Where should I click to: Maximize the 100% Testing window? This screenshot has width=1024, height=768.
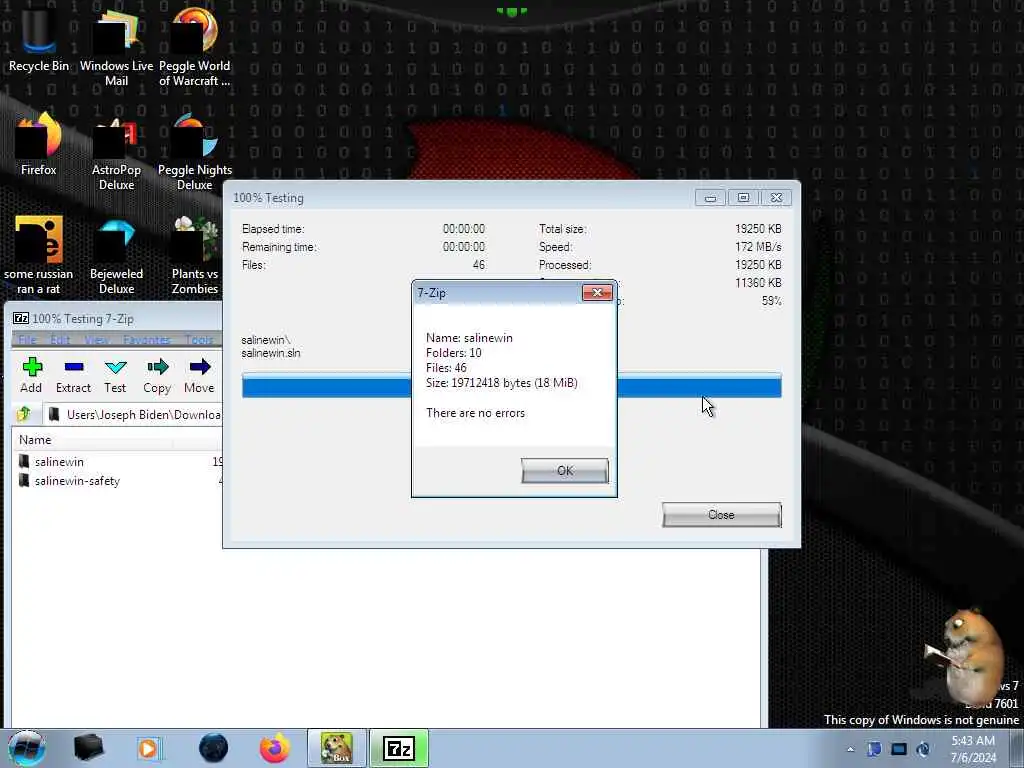pos(743,197)
